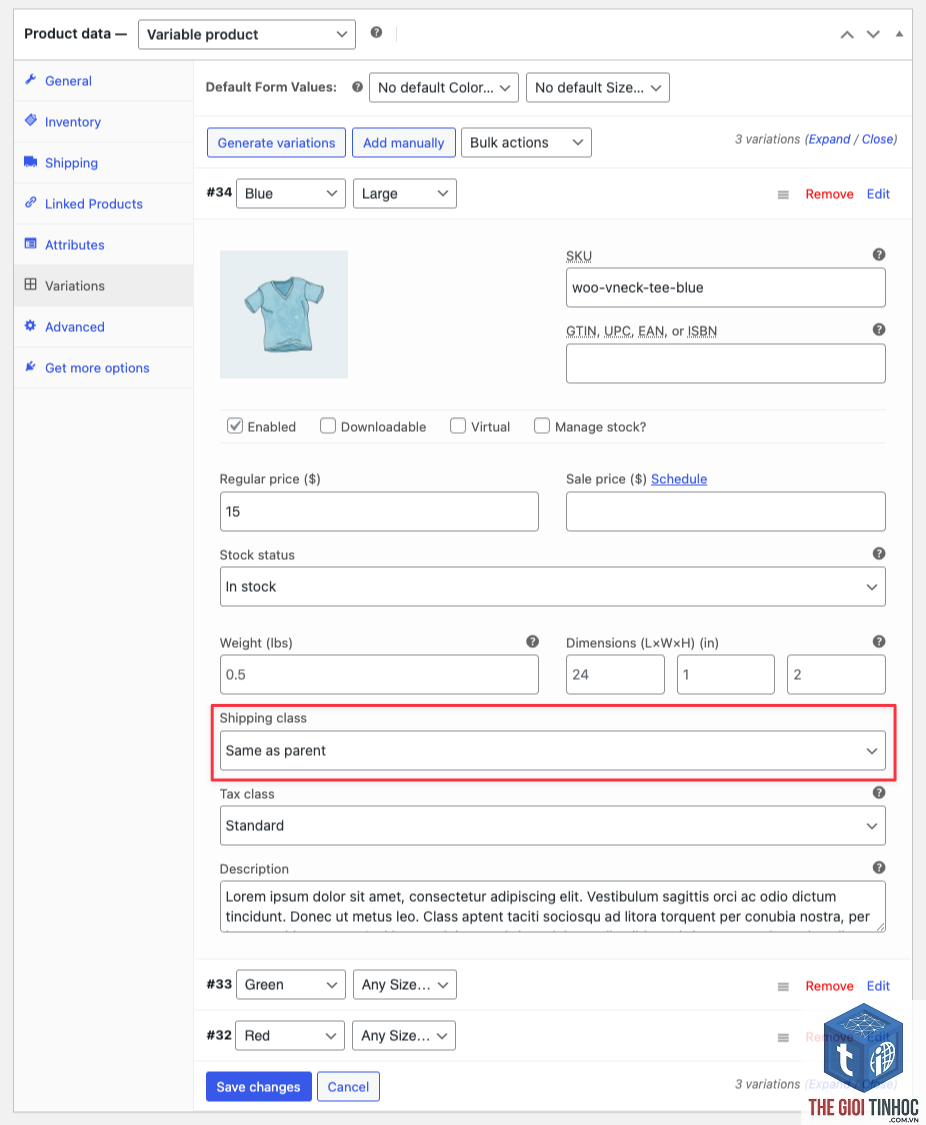This screenshot has height=1125, width=926.
Task: Click drag handle for variation #33
Action: pyautogui.click(x=783, y=987)
